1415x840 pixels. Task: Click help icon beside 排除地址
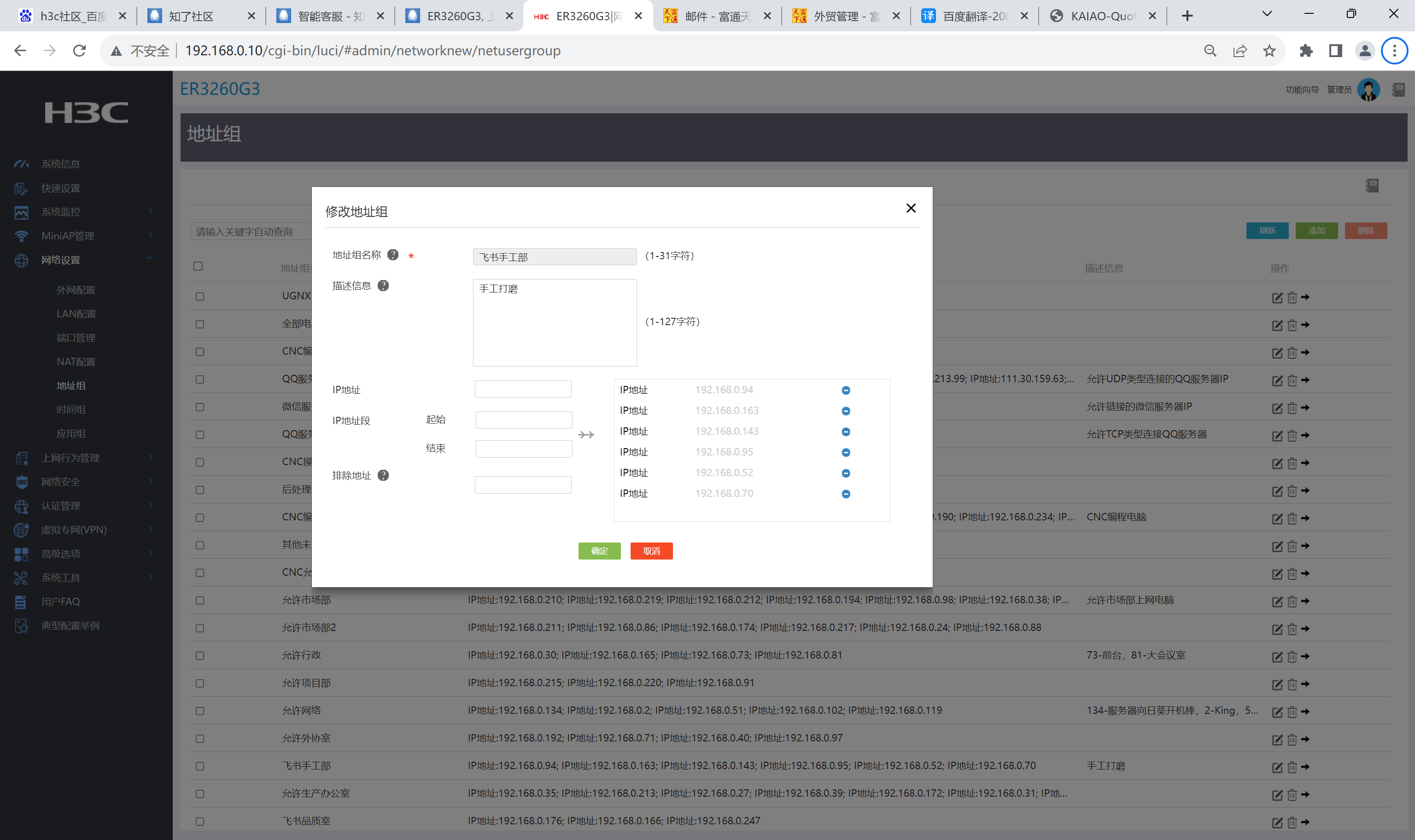[x=383, y=475]
